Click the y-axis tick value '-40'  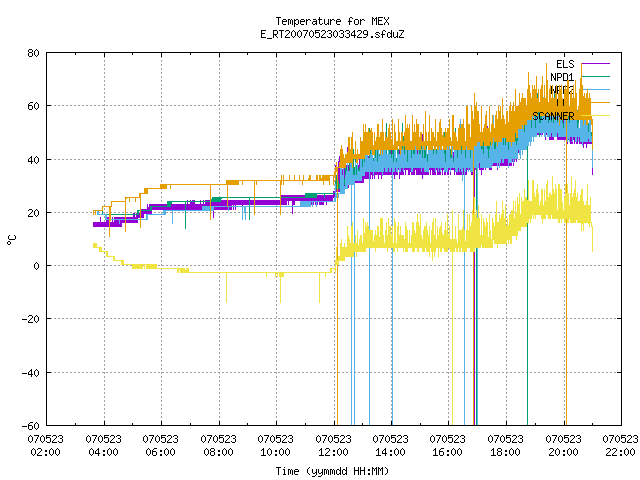[31, 373]
